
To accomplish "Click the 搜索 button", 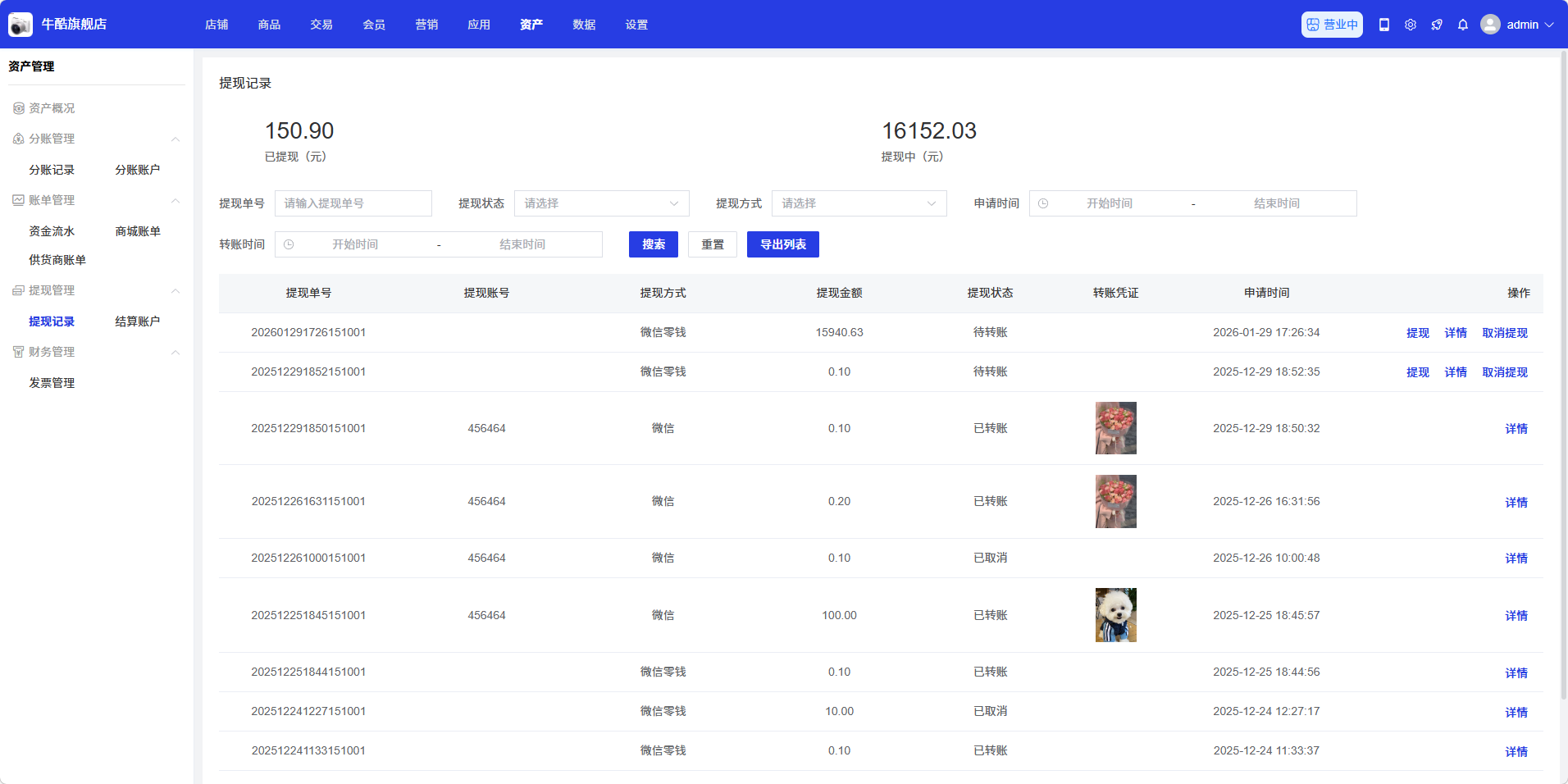I will point(653,244).
